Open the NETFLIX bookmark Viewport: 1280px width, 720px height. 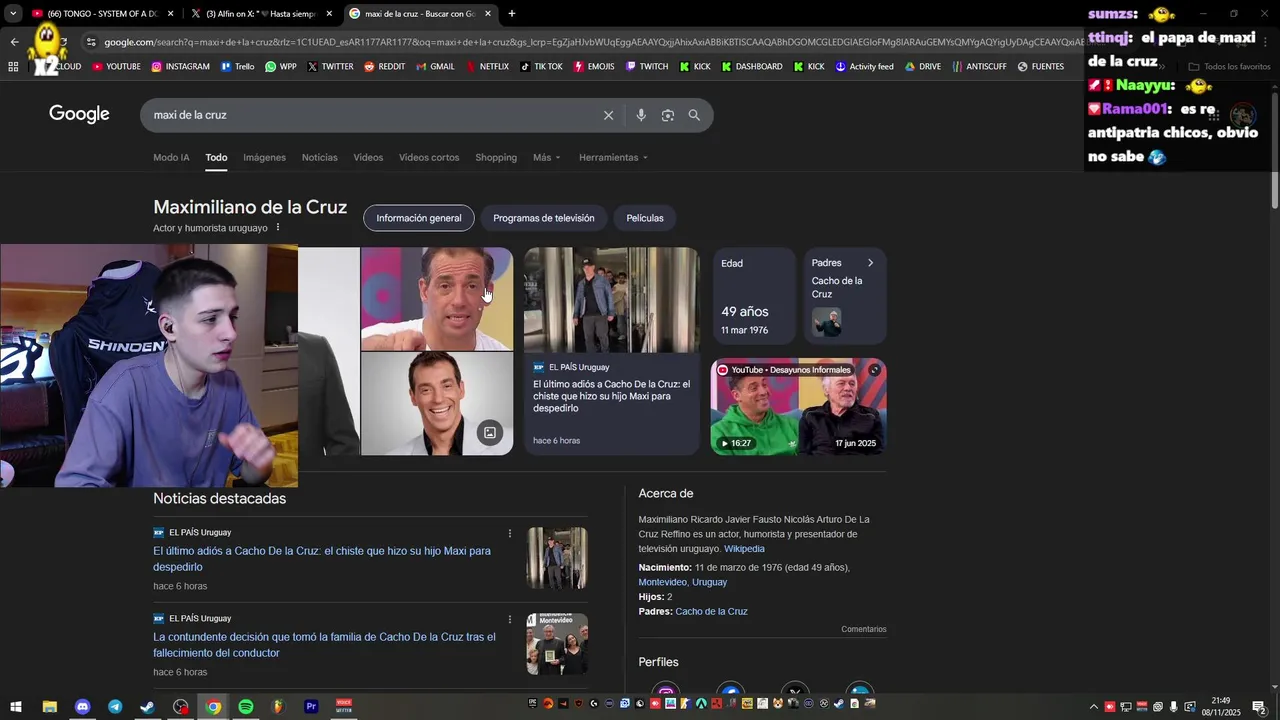click(x=486, y=67)
